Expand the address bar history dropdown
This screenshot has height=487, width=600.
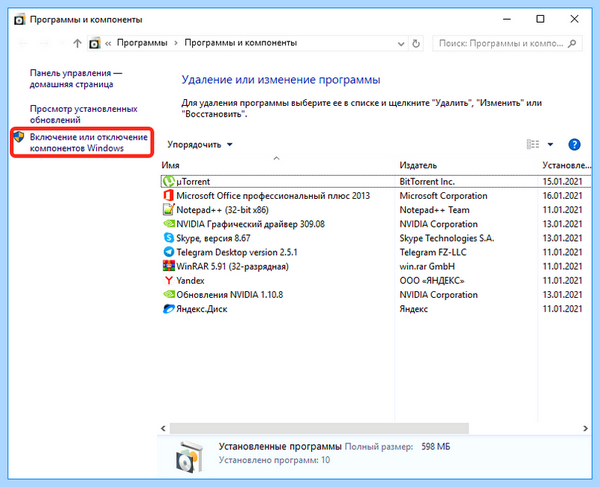point(401,44)
